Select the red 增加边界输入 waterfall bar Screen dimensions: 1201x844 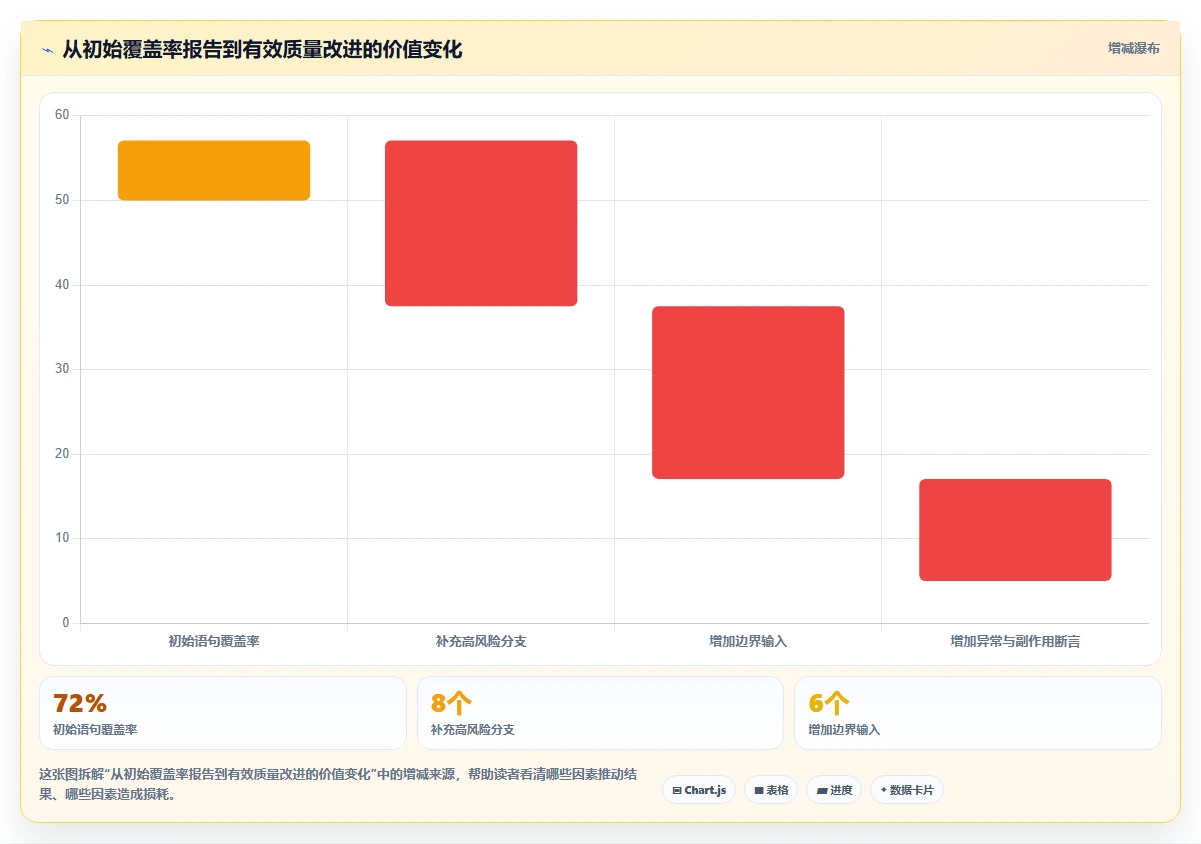click(748, 392)
